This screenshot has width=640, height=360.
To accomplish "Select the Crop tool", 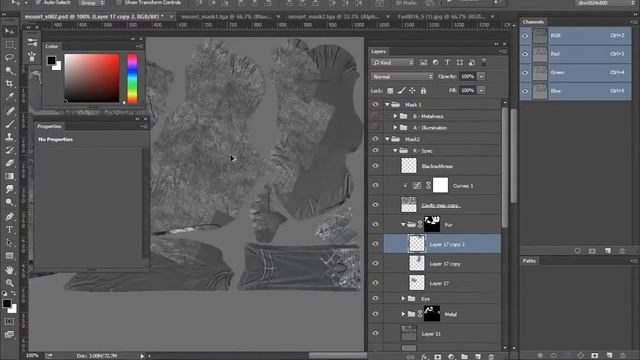I will tap(9, 84).
